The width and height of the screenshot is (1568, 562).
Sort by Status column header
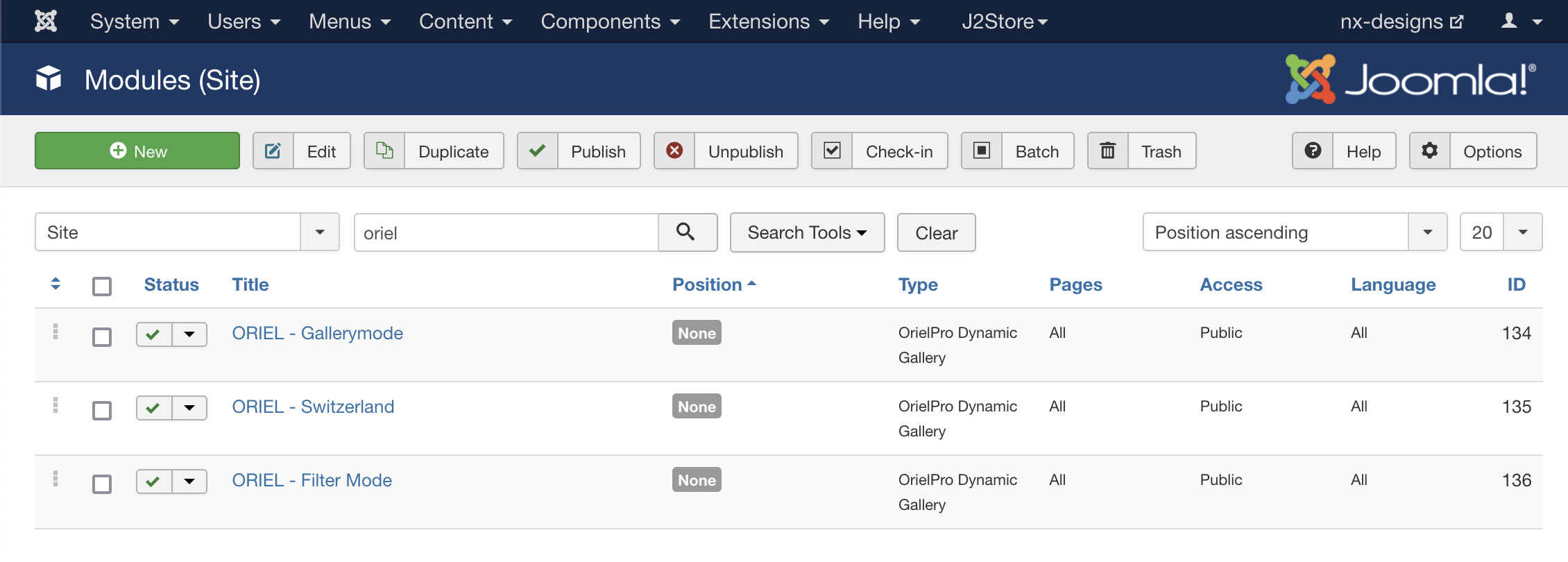pos(171,284)
